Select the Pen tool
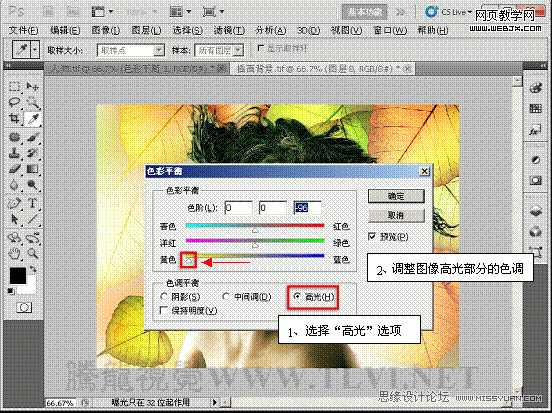 click(x=14, y=203)
